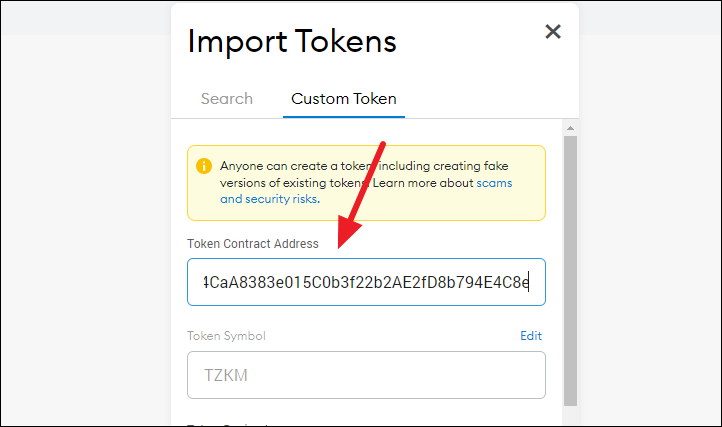
Task: Click the 'Token Symbol' label
Action: click(x=226, y=336)
